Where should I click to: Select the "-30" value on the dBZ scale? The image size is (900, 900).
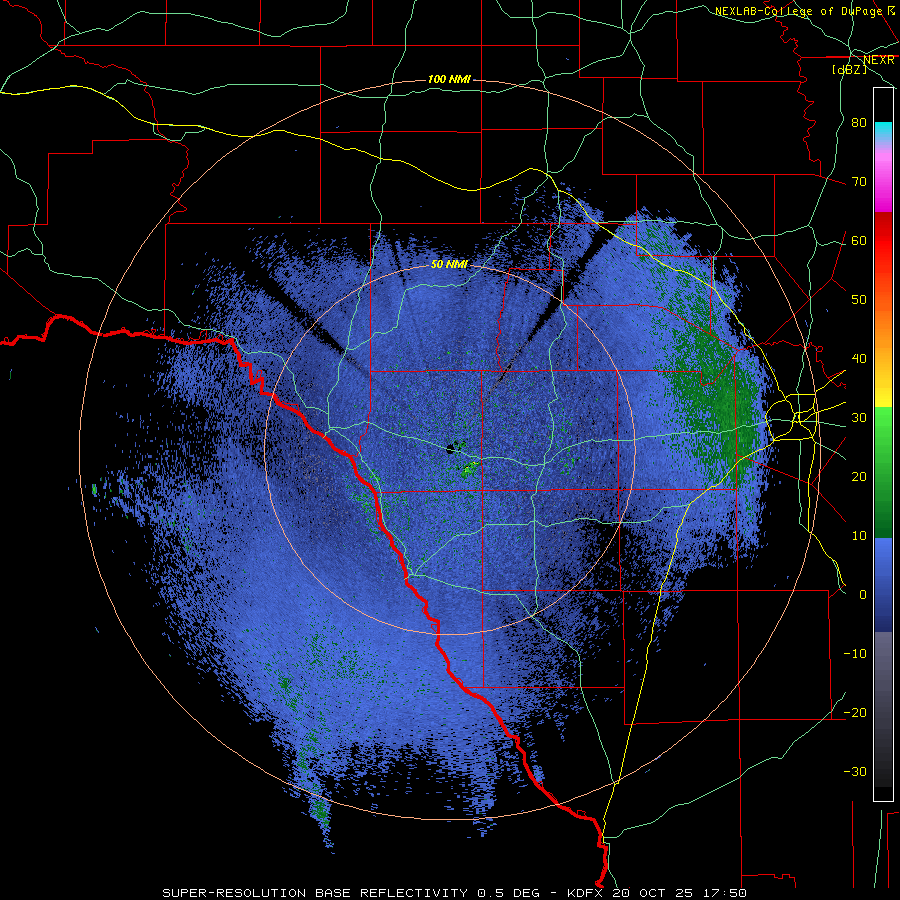(x=855, y=771)
